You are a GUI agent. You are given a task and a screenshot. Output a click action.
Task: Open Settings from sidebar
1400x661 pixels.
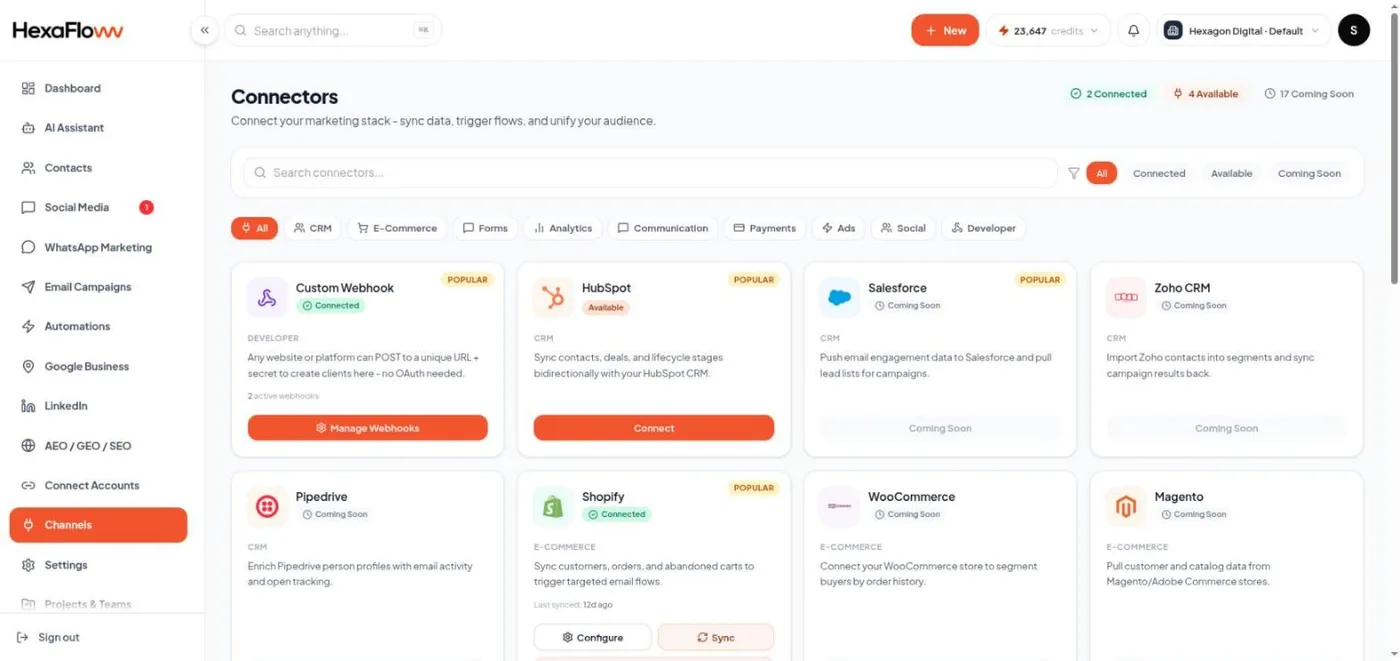tap(98, 565)
